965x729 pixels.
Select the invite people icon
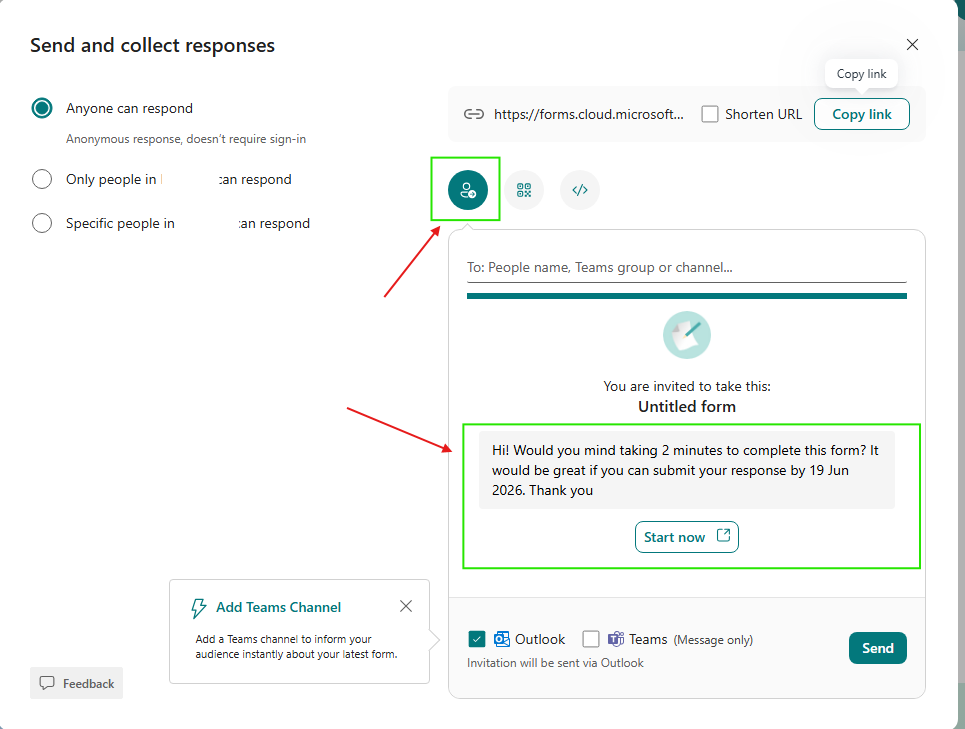(468, 190)
